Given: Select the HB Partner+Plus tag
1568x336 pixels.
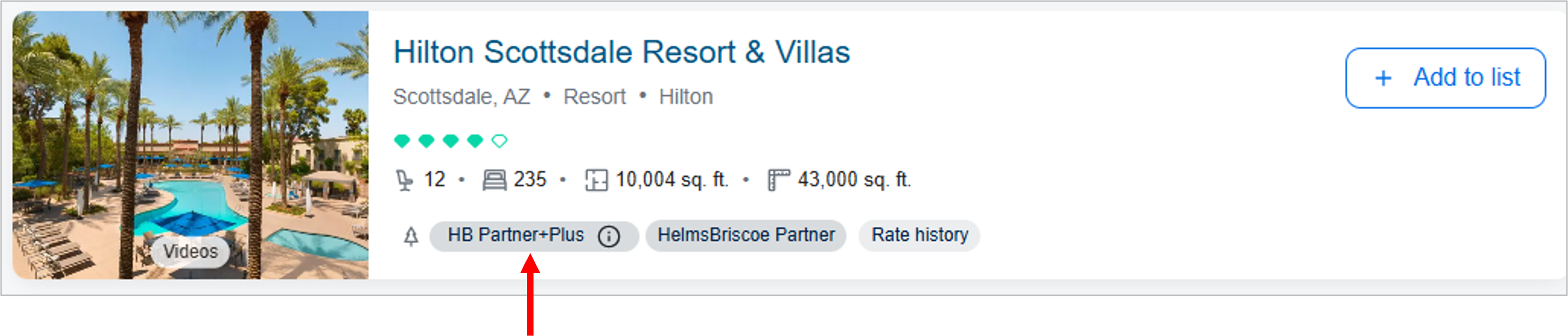Looking at the screenshot, I should click(515, 235).
